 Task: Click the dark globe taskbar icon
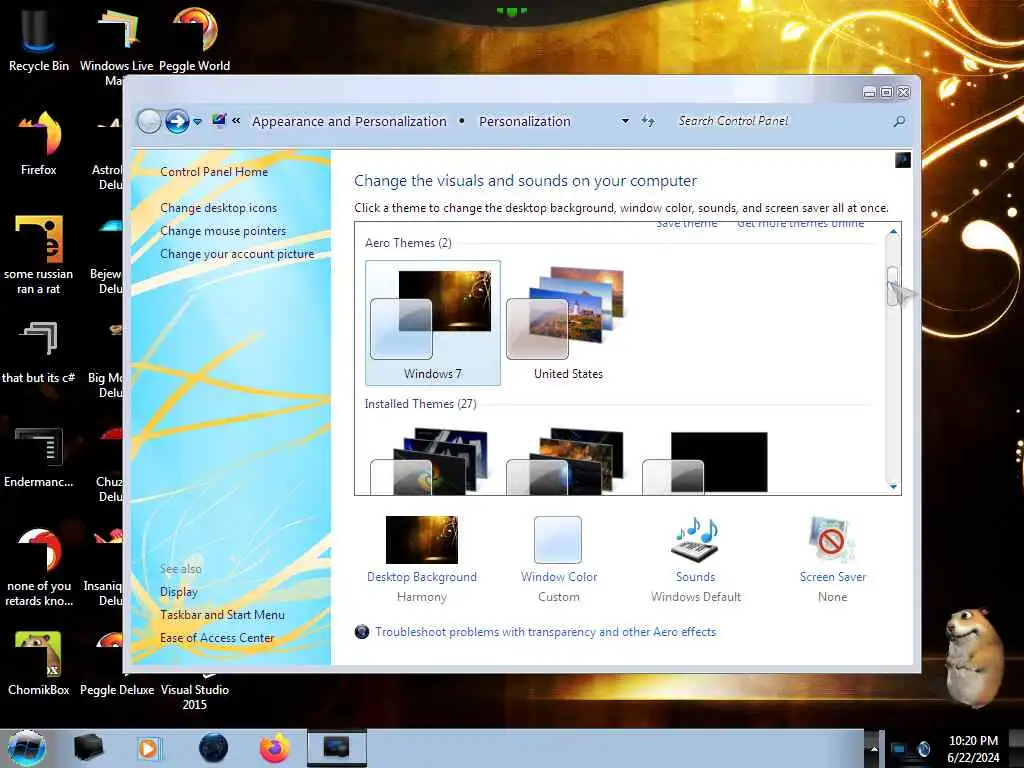click(x=213, y=748)
